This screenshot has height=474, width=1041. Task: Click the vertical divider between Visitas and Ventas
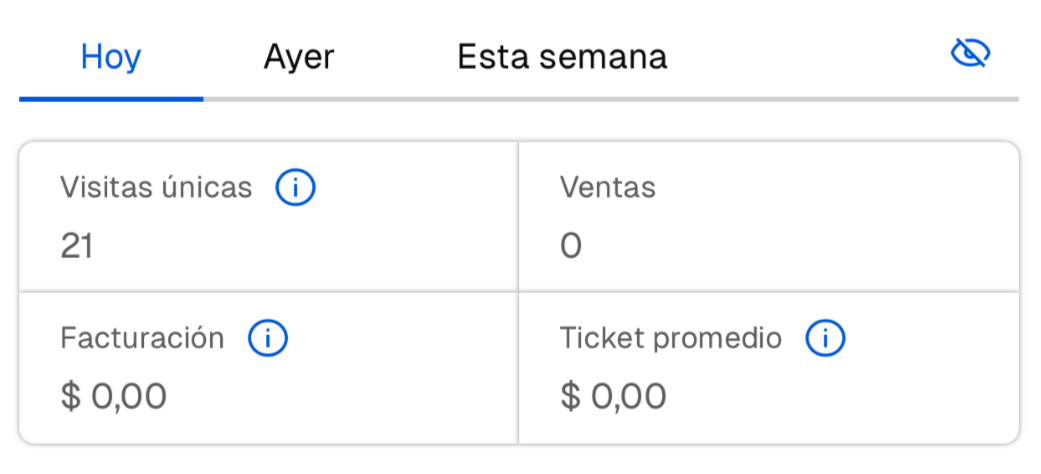pyautogui.click(x=518, y=217)
